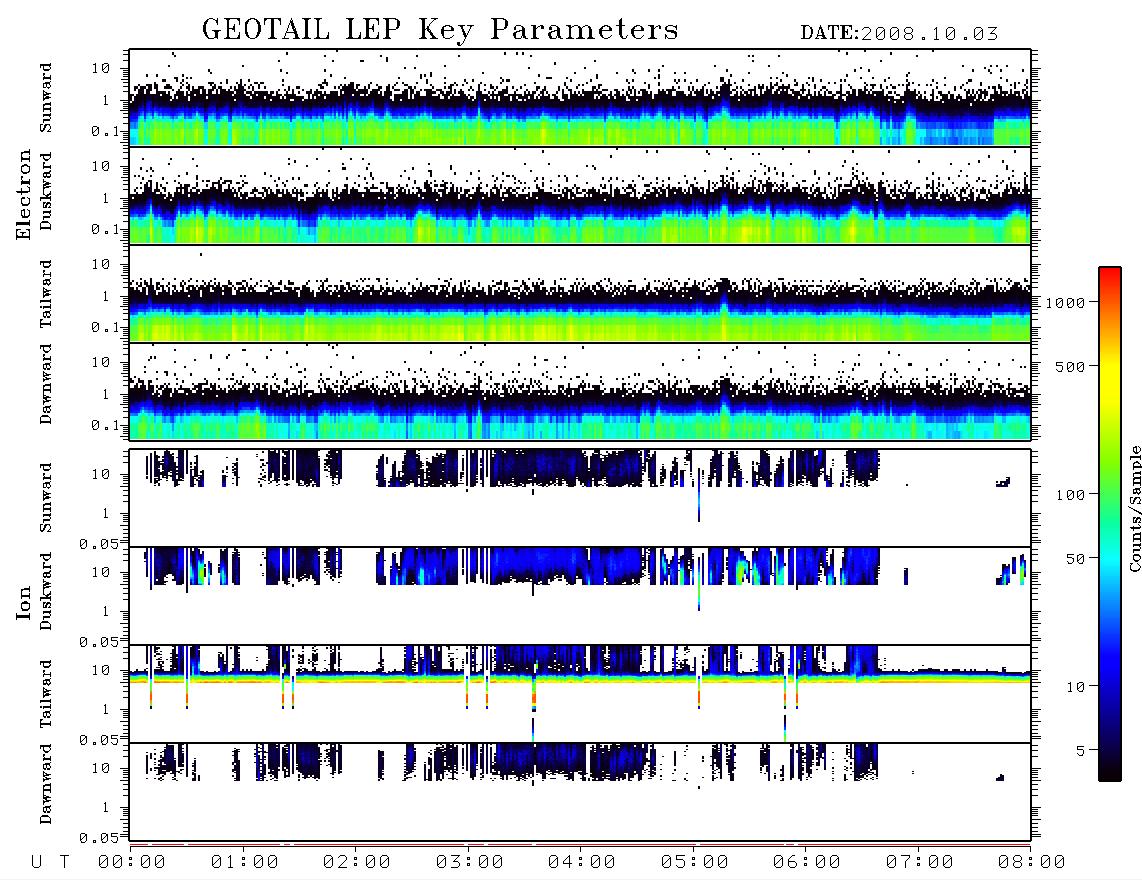The height and width of the screenshot is (880, 1142).
Task: Click the "01:00" time tick label
Action: [245, 863]
